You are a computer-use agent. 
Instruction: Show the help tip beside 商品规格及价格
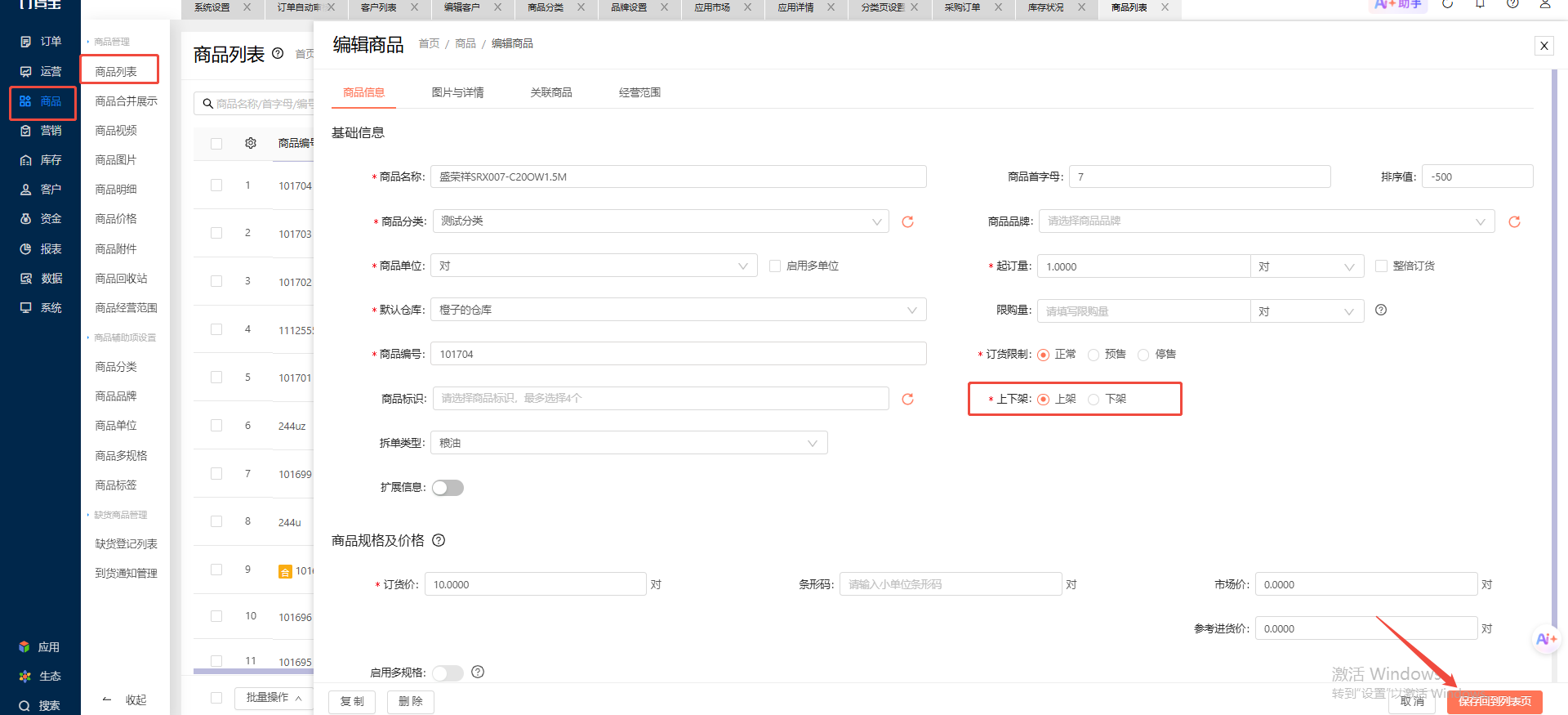coord(439,540)
